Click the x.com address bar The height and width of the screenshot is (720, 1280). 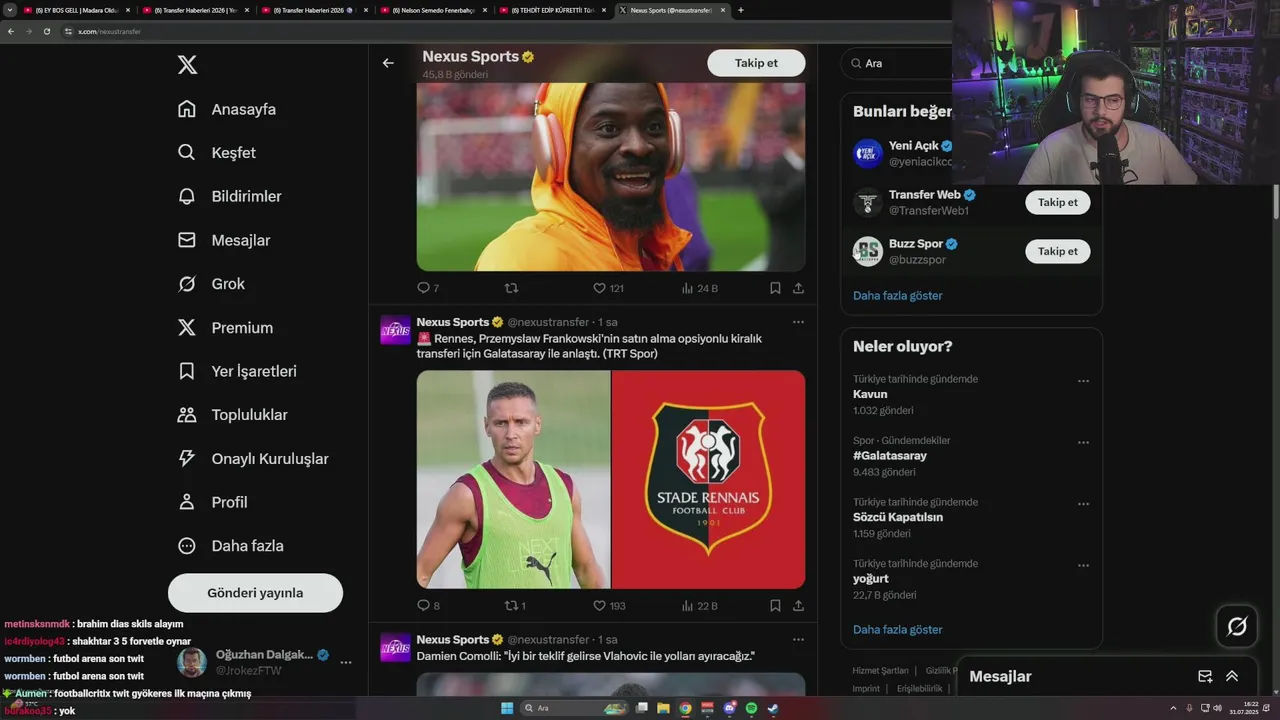tap(500, 31)
